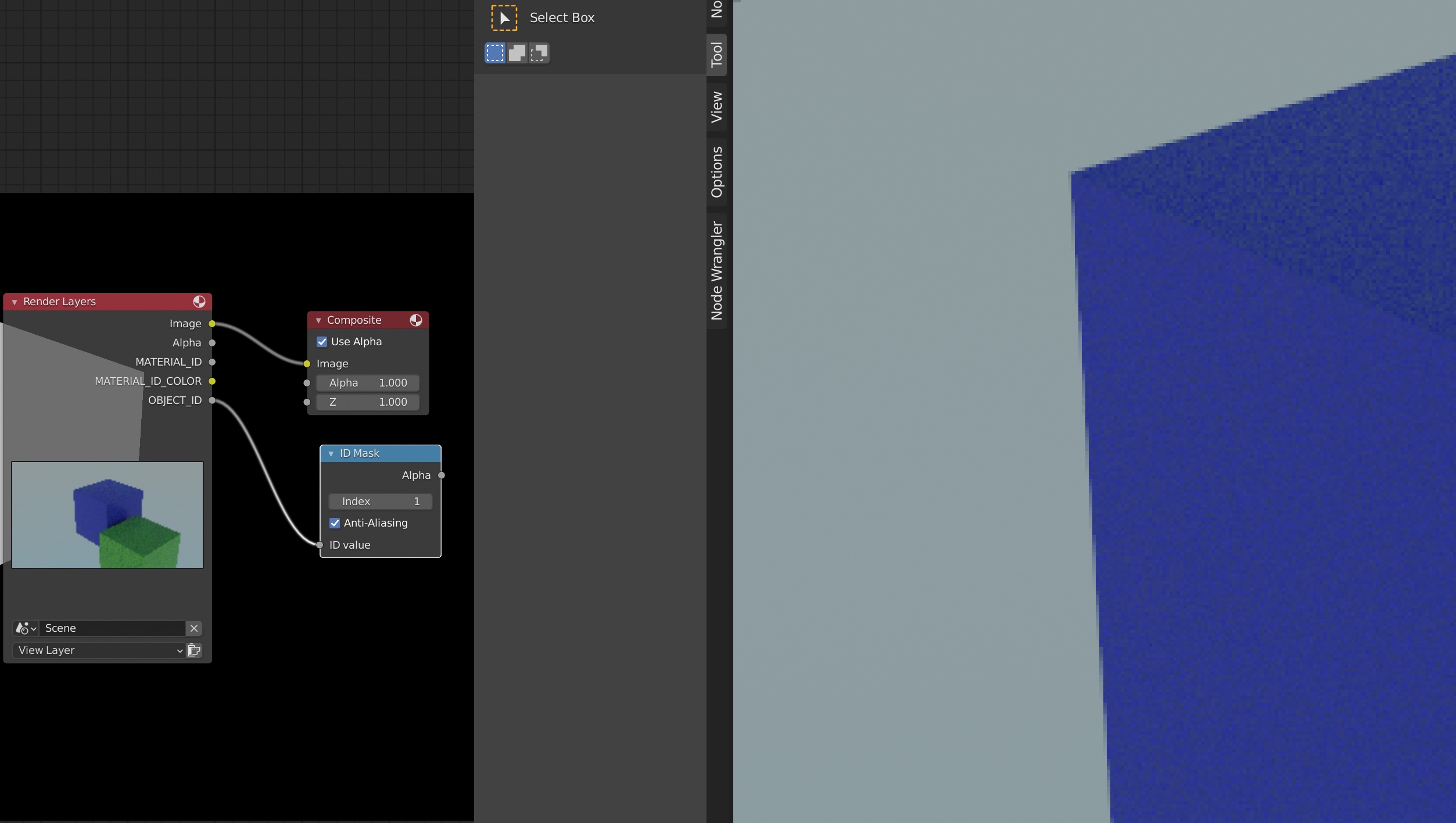Click the Select Box tool icon

pos(504,17)
